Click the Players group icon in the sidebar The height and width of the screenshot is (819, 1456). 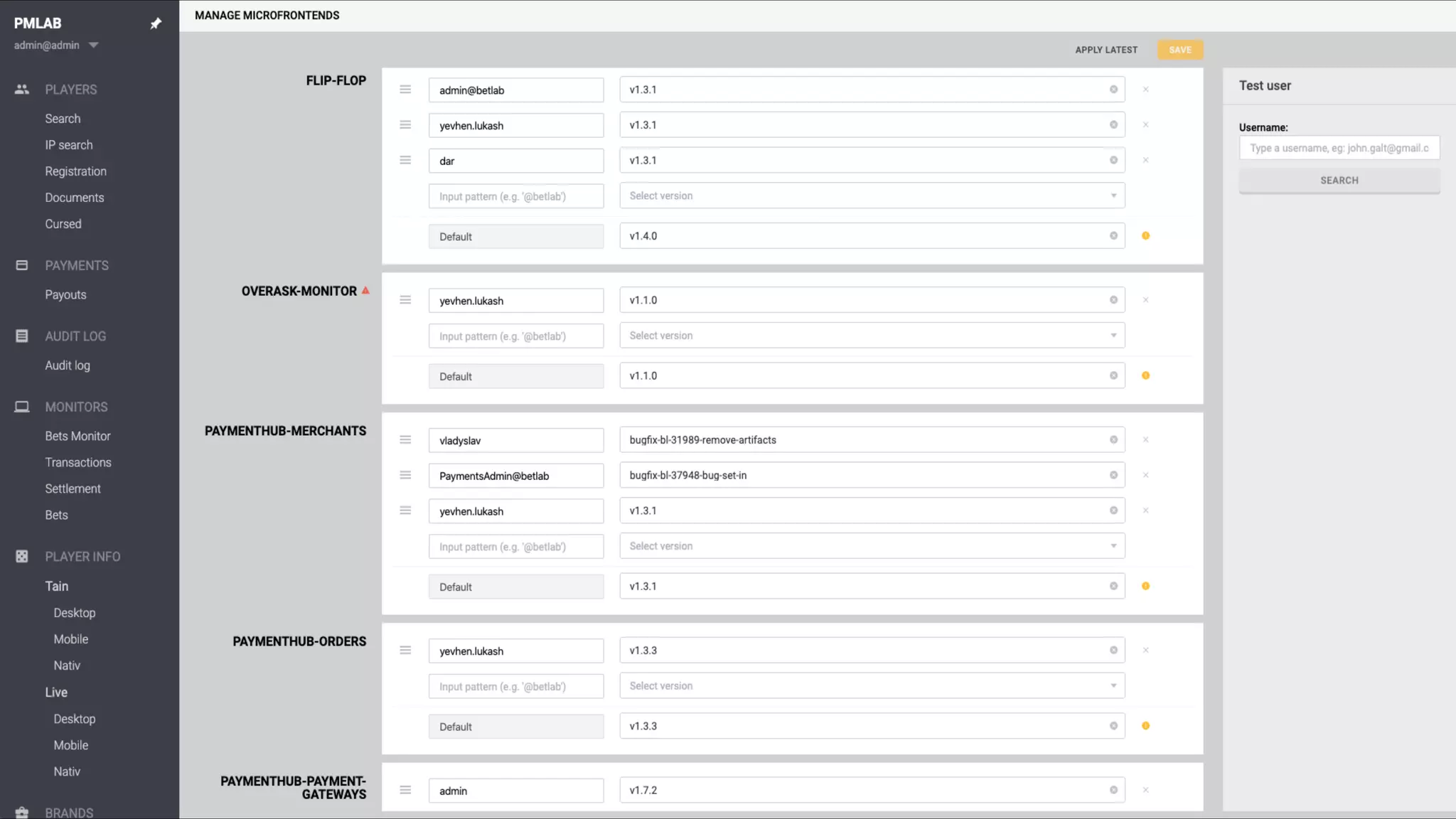coord(22,90)
